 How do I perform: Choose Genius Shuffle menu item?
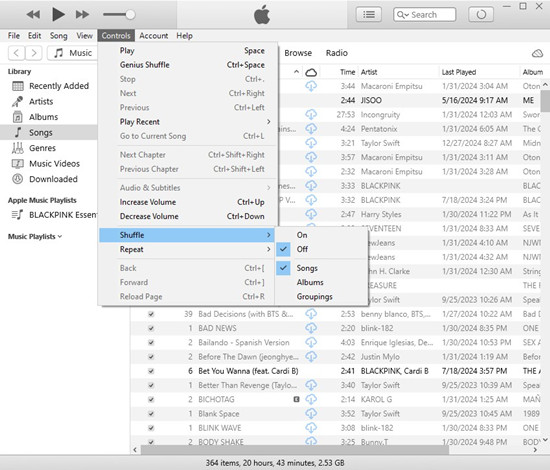pyautogui.click(x=188, y=65)
